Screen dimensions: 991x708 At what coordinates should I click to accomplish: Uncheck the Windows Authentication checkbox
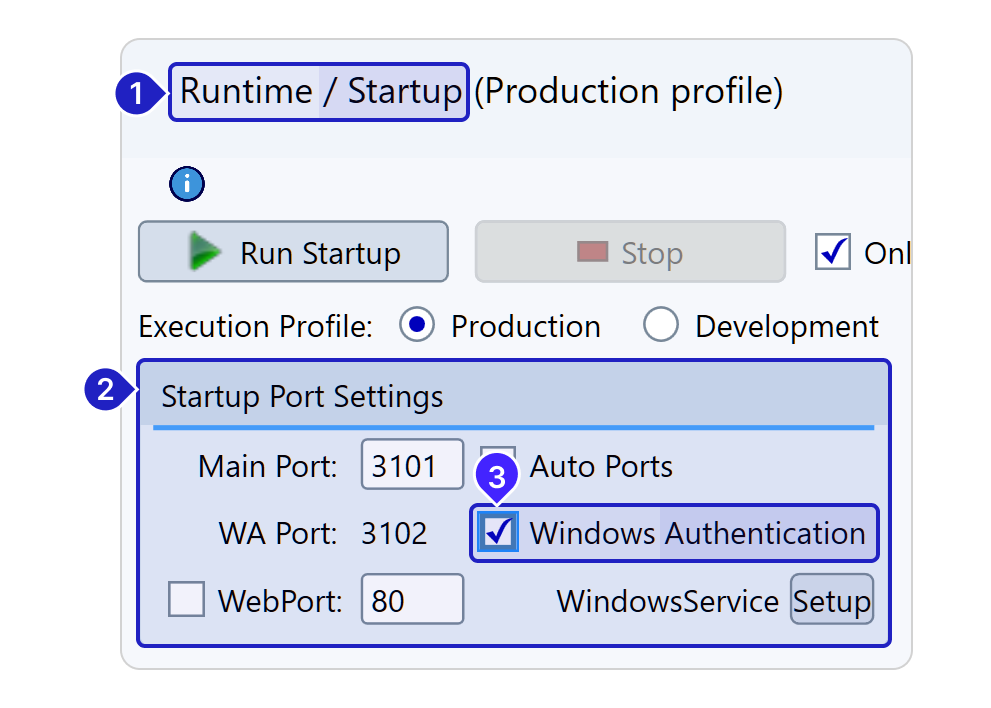(498, 532)
